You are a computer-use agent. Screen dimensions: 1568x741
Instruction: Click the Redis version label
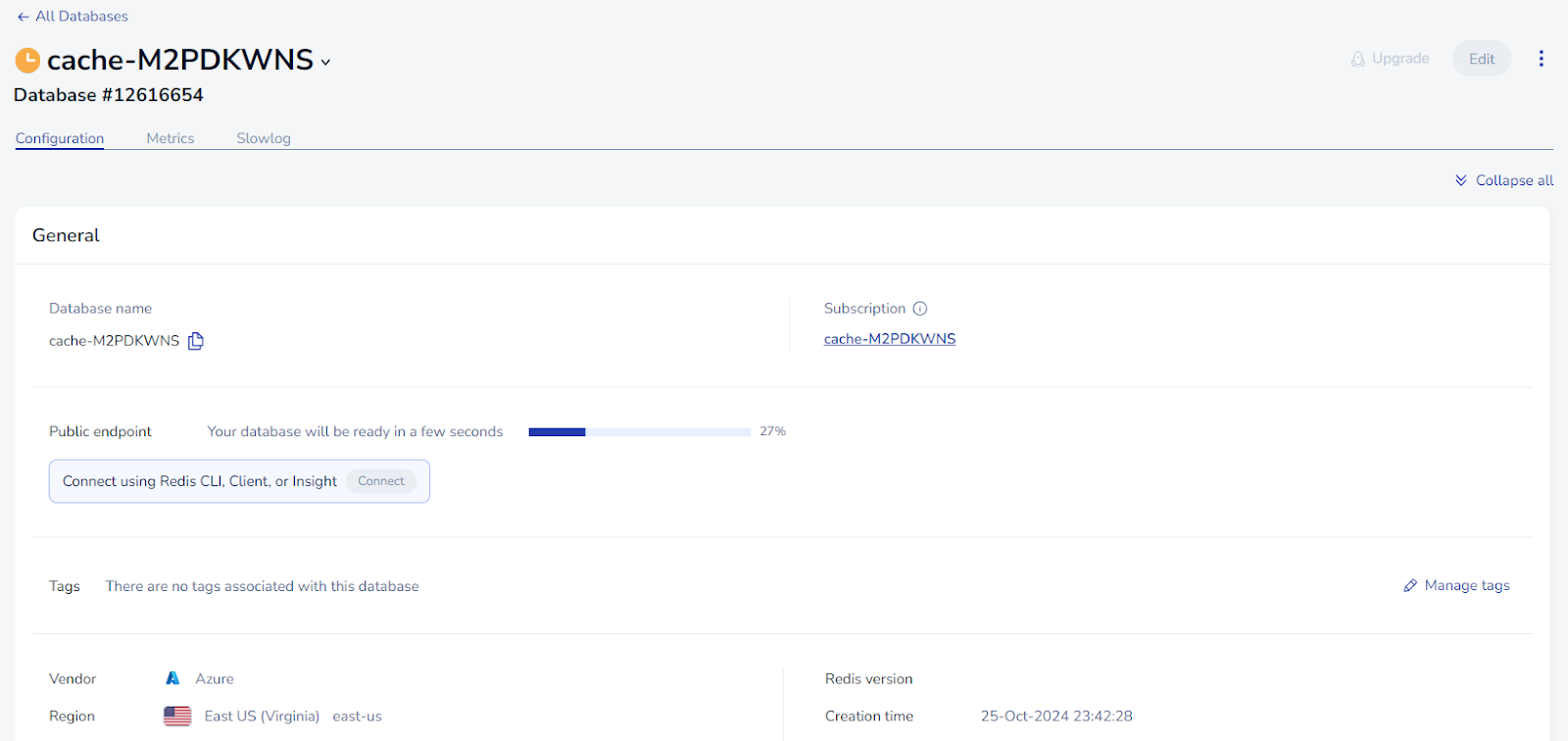coord(869,679)
